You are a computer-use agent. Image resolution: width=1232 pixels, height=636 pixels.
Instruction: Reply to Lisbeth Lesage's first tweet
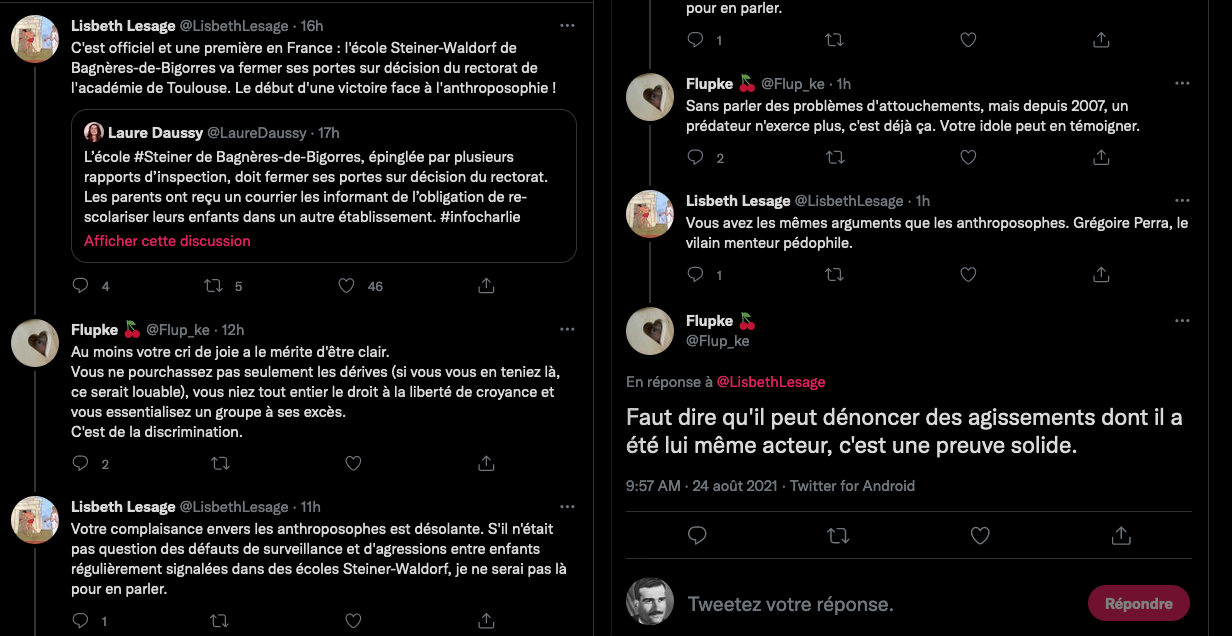pos(82,286)
